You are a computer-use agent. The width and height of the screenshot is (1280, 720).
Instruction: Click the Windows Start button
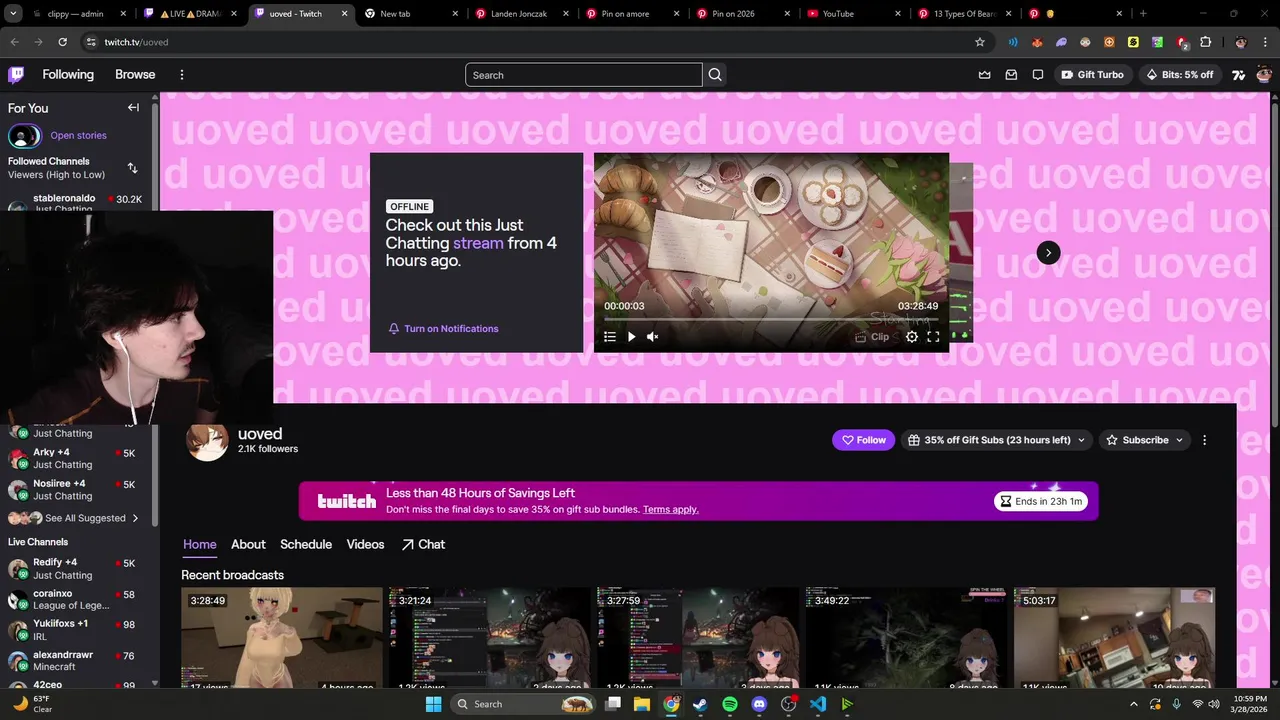pyautogui.click(x=433, y=704)
